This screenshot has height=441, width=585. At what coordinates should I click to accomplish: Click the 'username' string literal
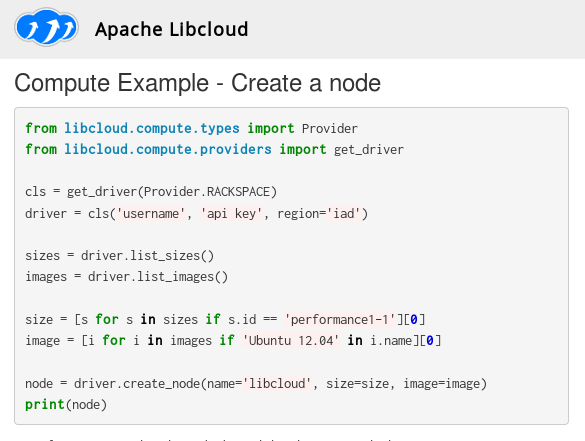point(151,214)
